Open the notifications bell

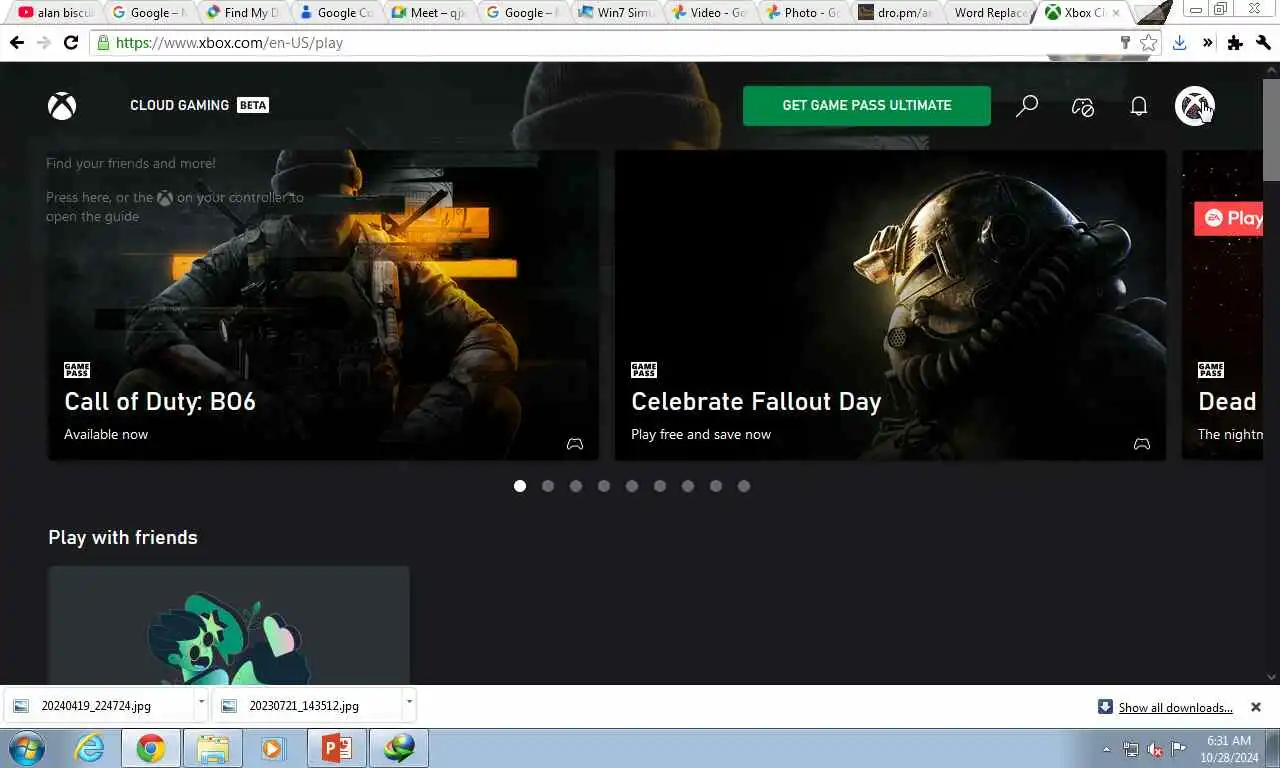(x=1139, y=106)
